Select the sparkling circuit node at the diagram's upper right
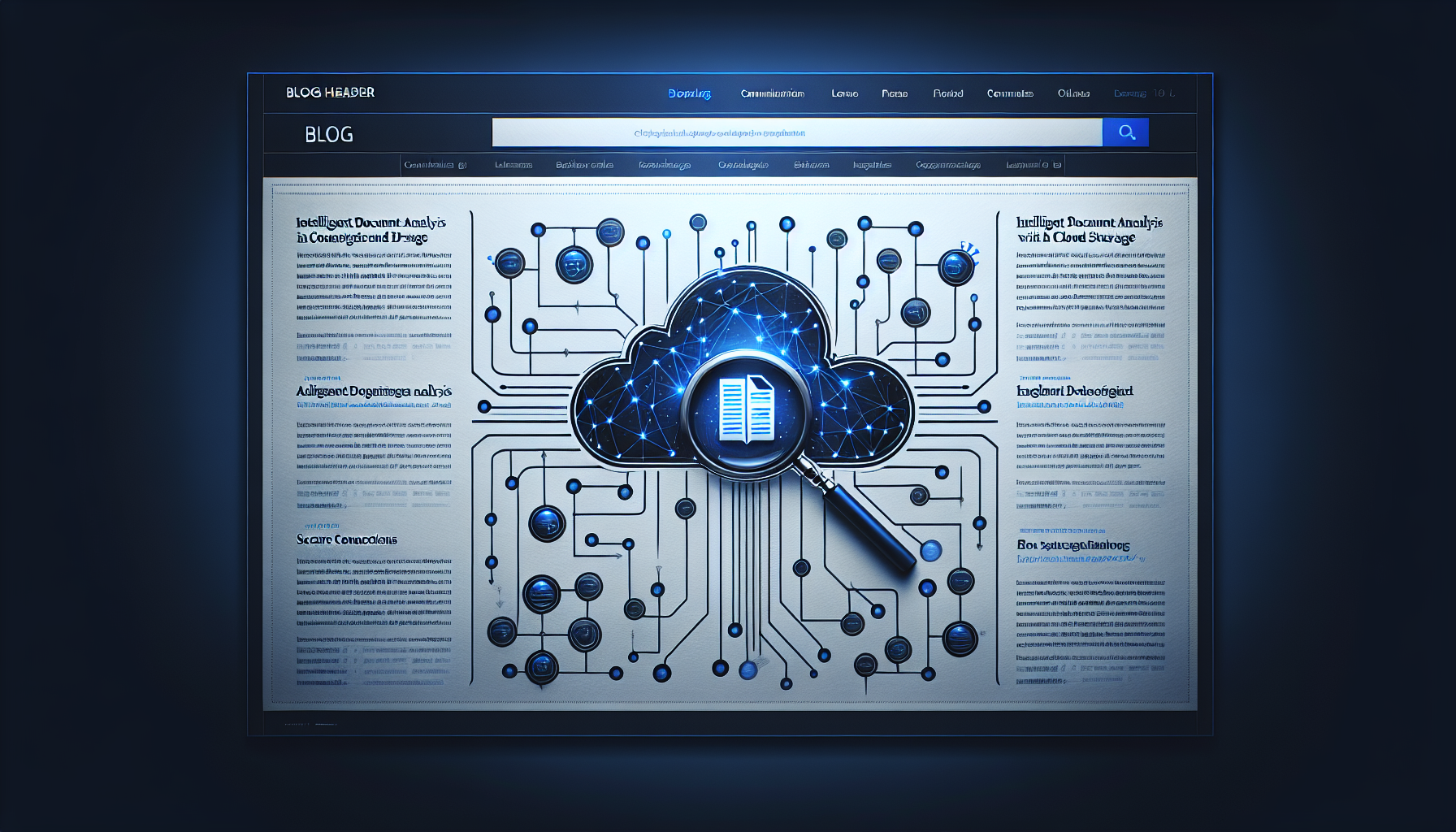The height and width of the screenshot is (832, 1456). click(x=956, y=266)
